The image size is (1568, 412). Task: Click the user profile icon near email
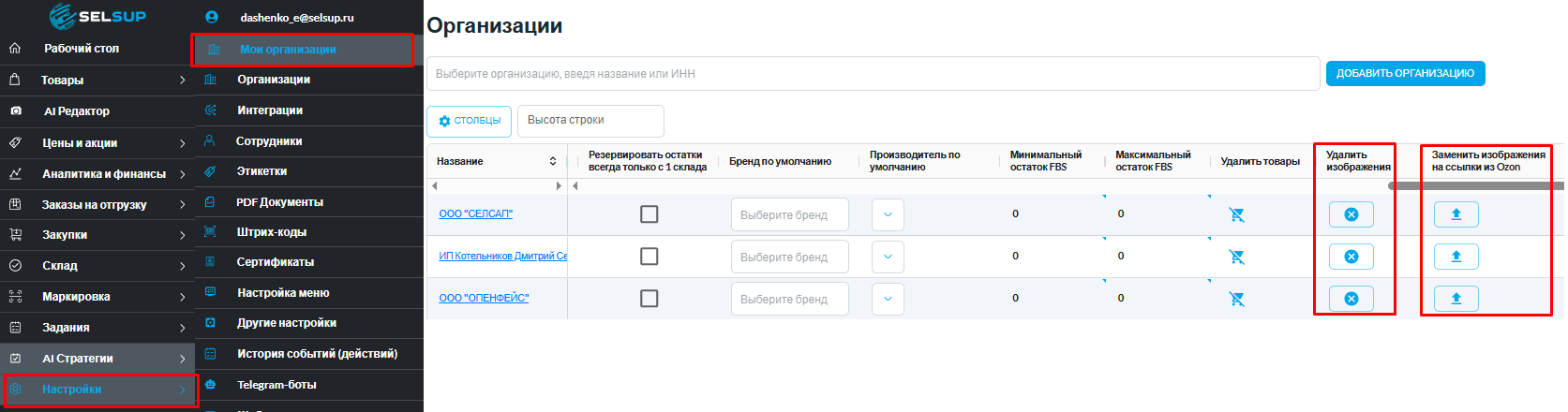point(212,17)
